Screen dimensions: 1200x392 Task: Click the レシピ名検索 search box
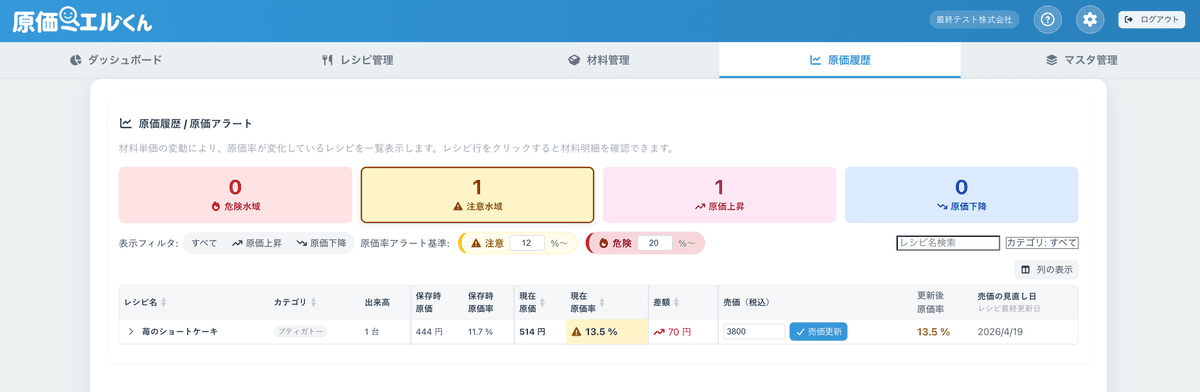pos(948,242)
